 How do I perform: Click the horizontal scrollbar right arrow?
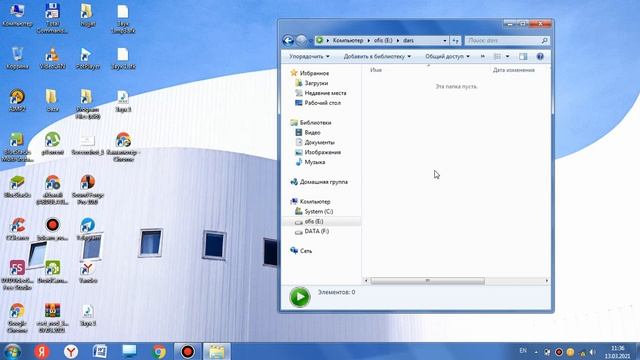pyautogui.click(x=547, y=281)
